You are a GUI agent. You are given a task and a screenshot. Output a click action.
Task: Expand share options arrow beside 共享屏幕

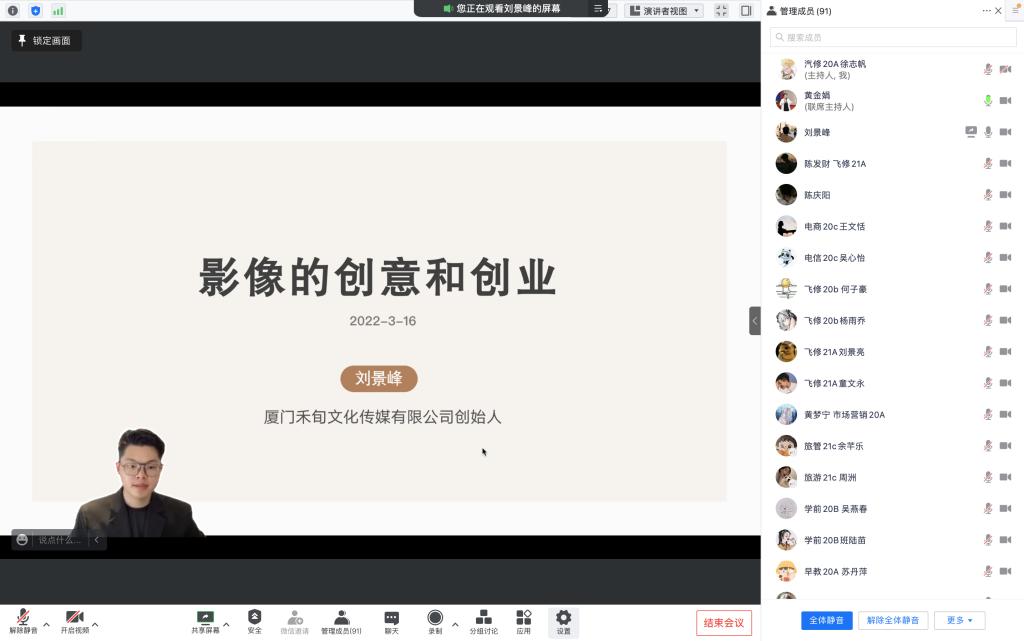(x=226, y=625)
